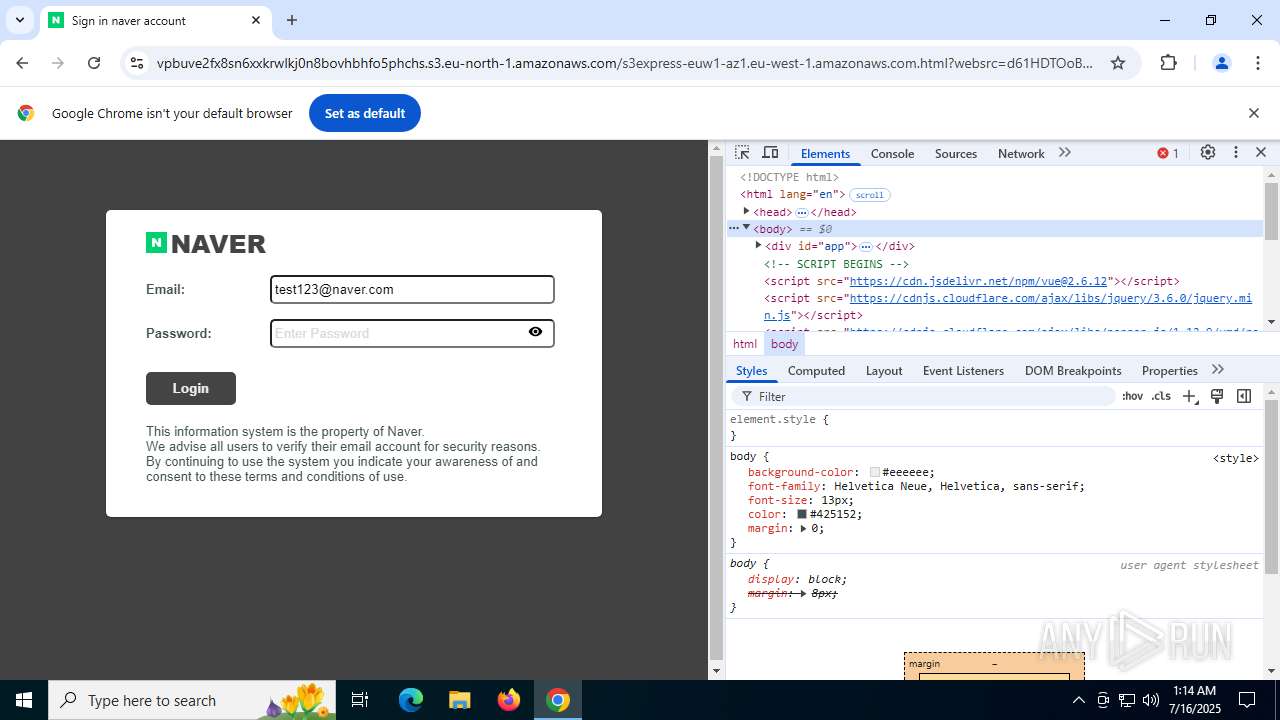Image resolution: width=1280 pixels, height=720 pixels.
Task: Open DevTools settings gear
Action: pos(1208,153)
